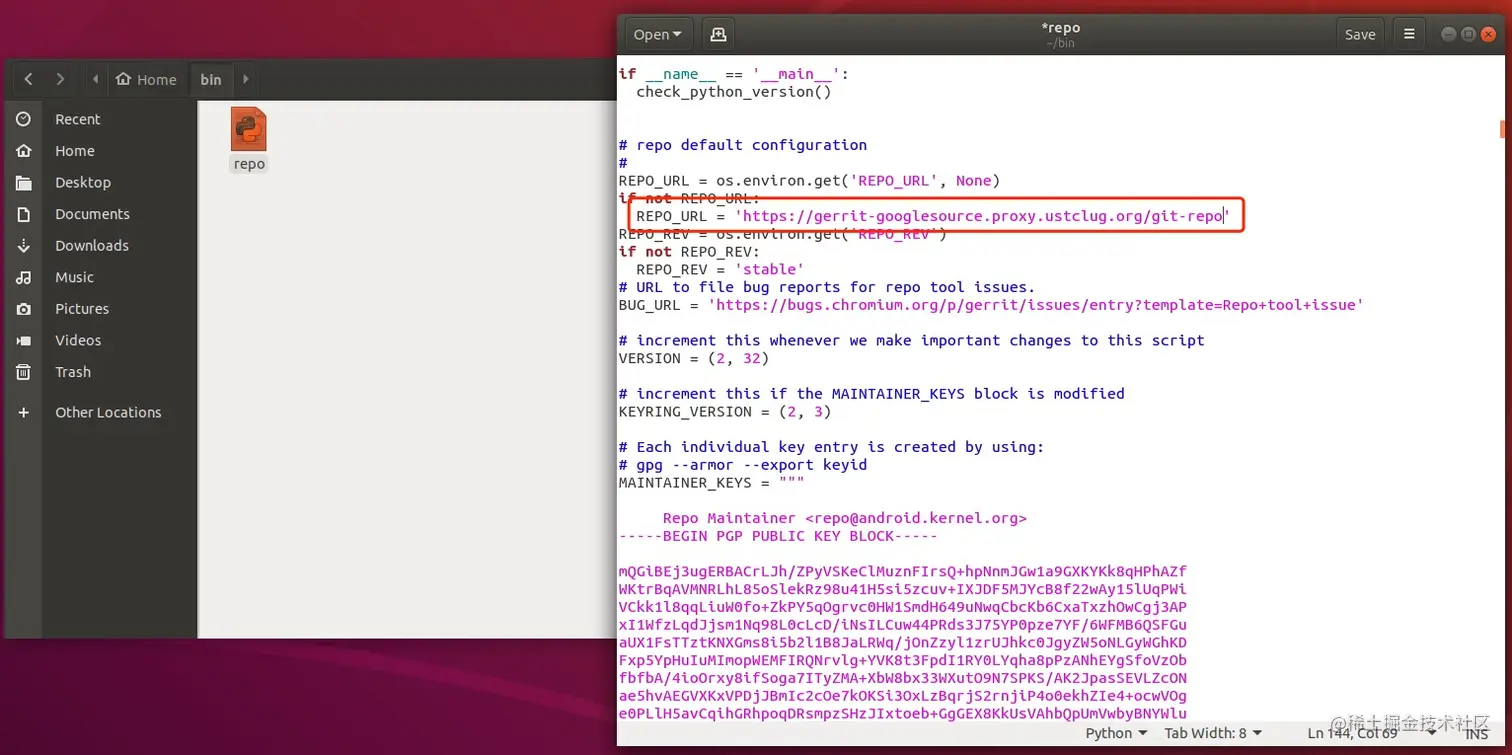Open the Ln 144, Col 69 menu
The width and height of the screenshot is (1512, 755).
pyautogui.click(x=1361, y=732)
